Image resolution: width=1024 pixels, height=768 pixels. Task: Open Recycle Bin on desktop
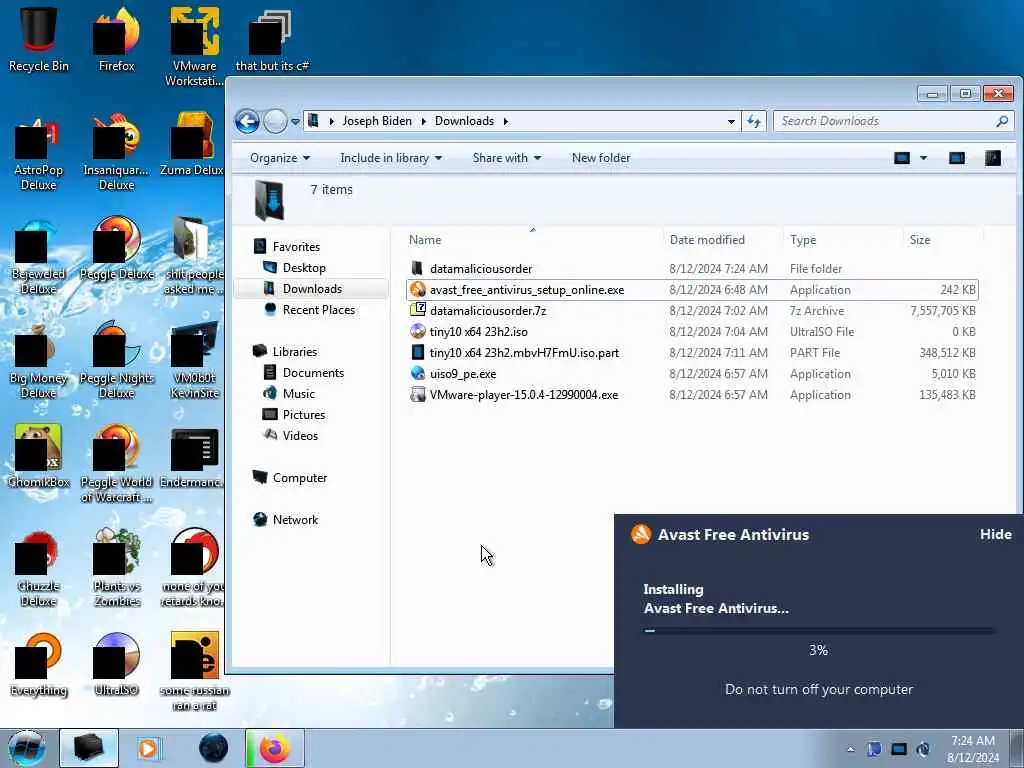click(x=39, y=38)
